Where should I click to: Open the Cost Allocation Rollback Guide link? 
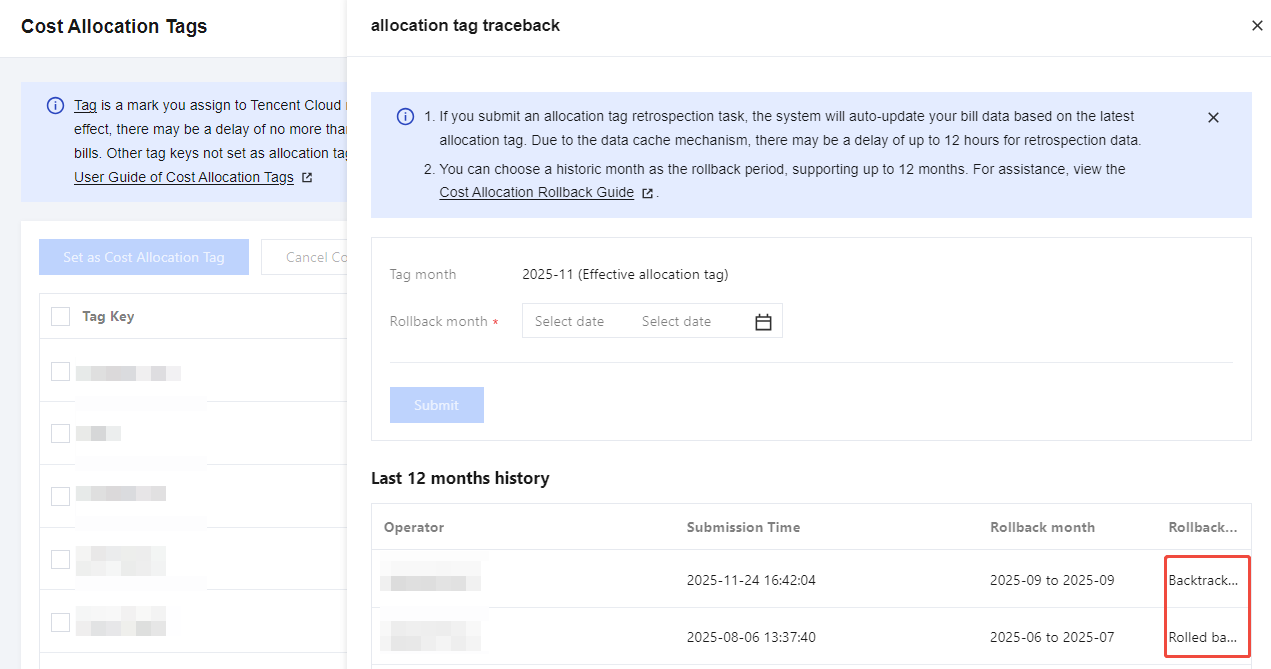536,193
